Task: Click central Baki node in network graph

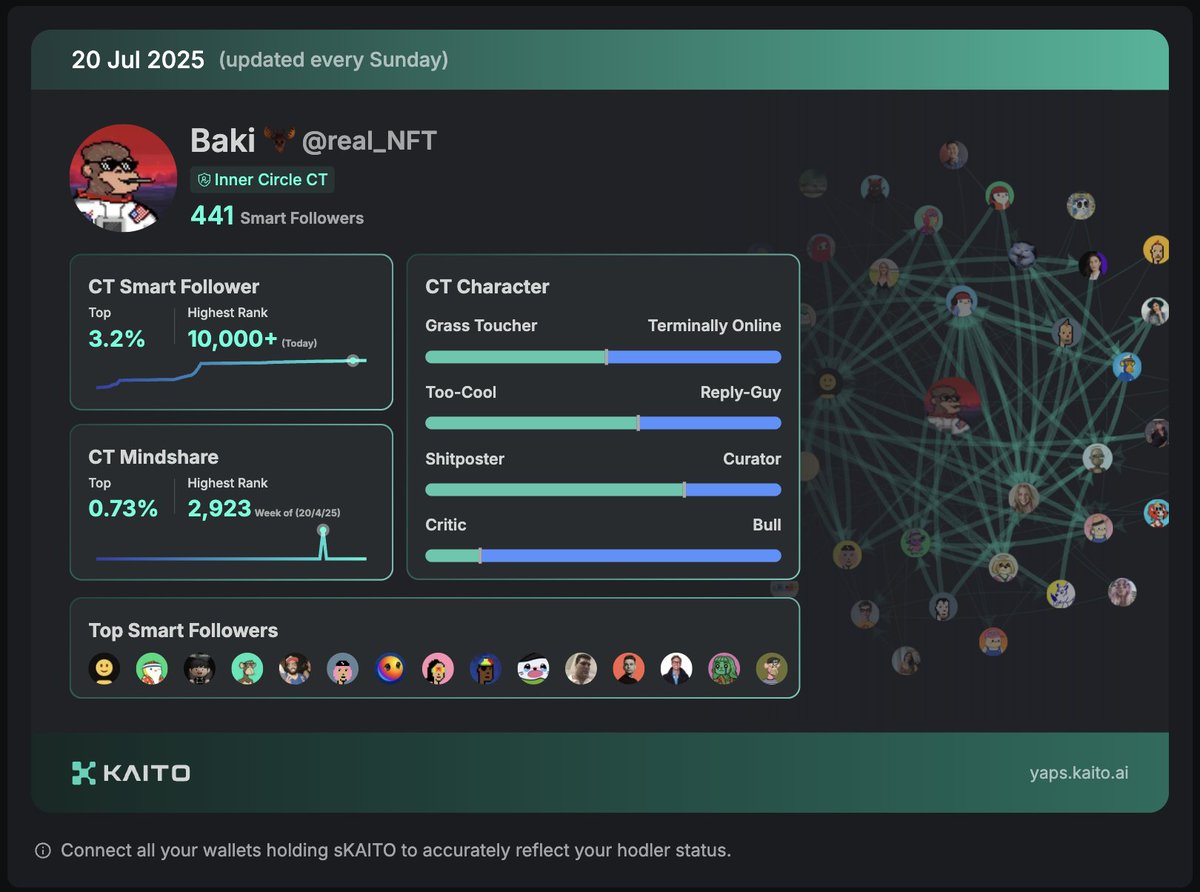Action: click(x=952, y=405)
